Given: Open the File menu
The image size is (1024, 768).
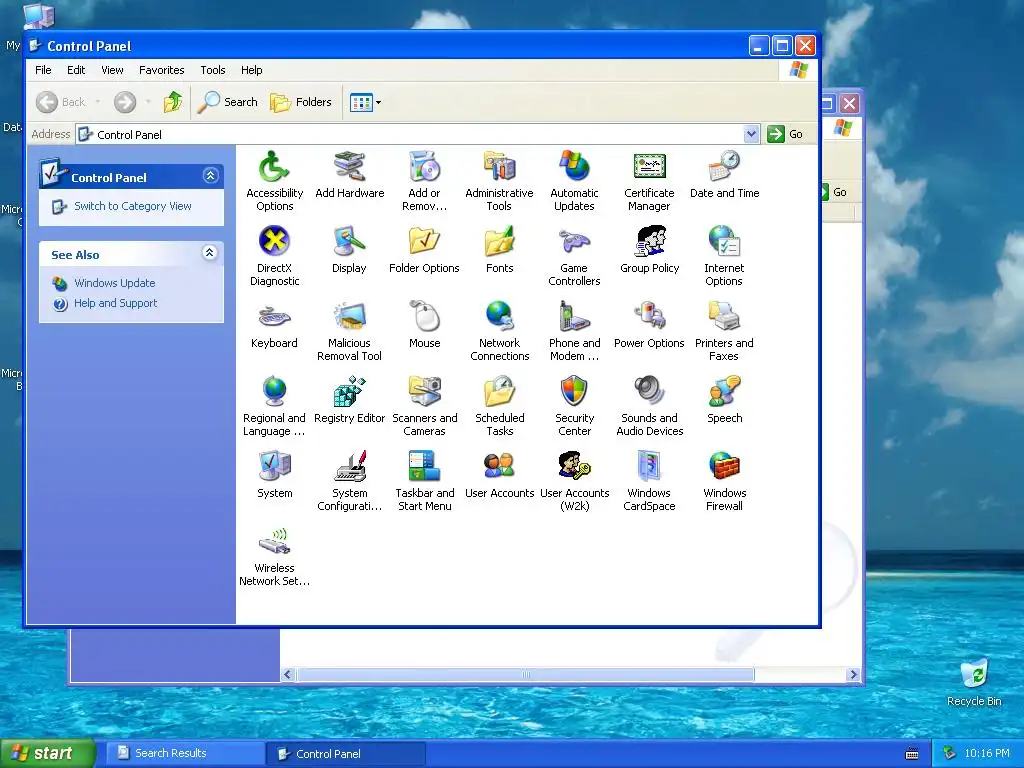Looking at the screenshot, I should pyautogui.click(x=43, y=70).
